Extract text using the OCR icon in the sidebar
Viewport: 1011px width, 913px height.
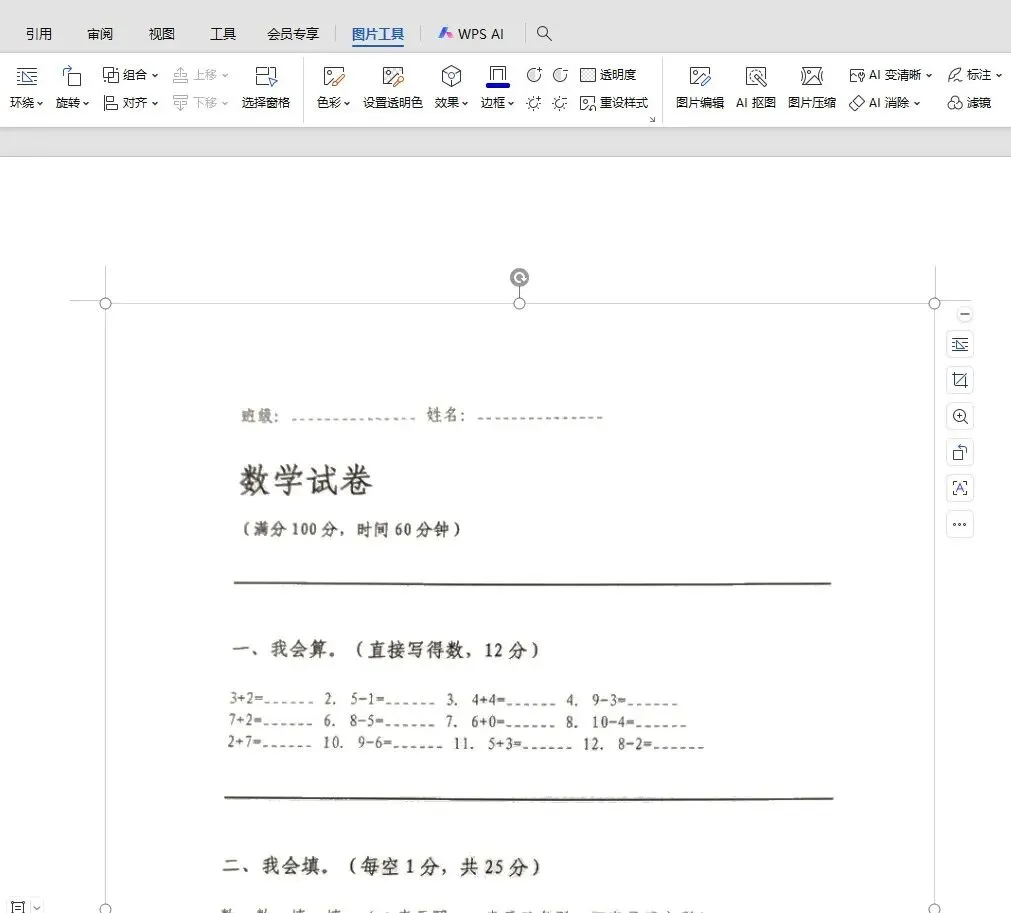click(x=959, y=488)
